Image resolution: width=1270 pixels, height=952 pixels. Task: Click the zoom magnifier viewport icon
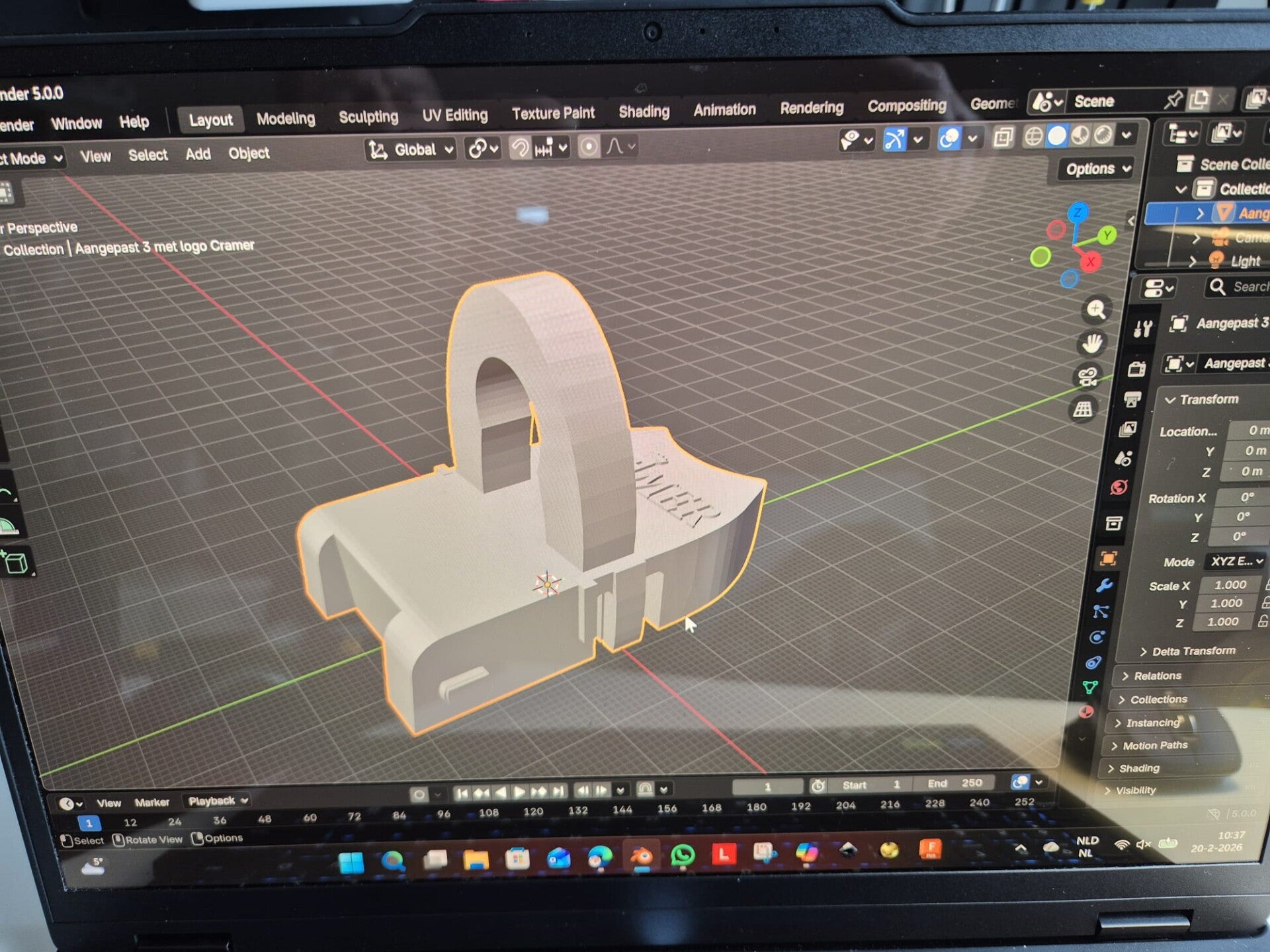(x=1096, y=309)
